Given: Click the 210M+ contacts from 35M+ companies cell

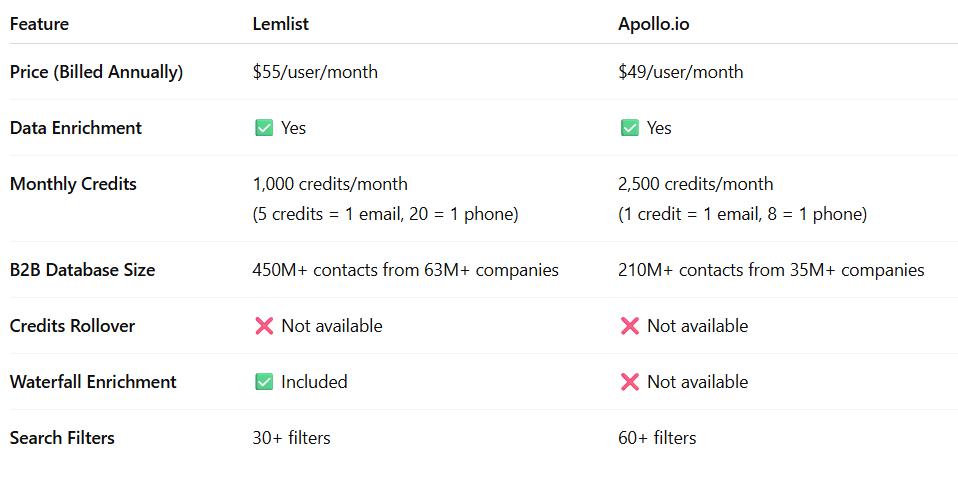Looking at the screenshot, I should (771, 270).
